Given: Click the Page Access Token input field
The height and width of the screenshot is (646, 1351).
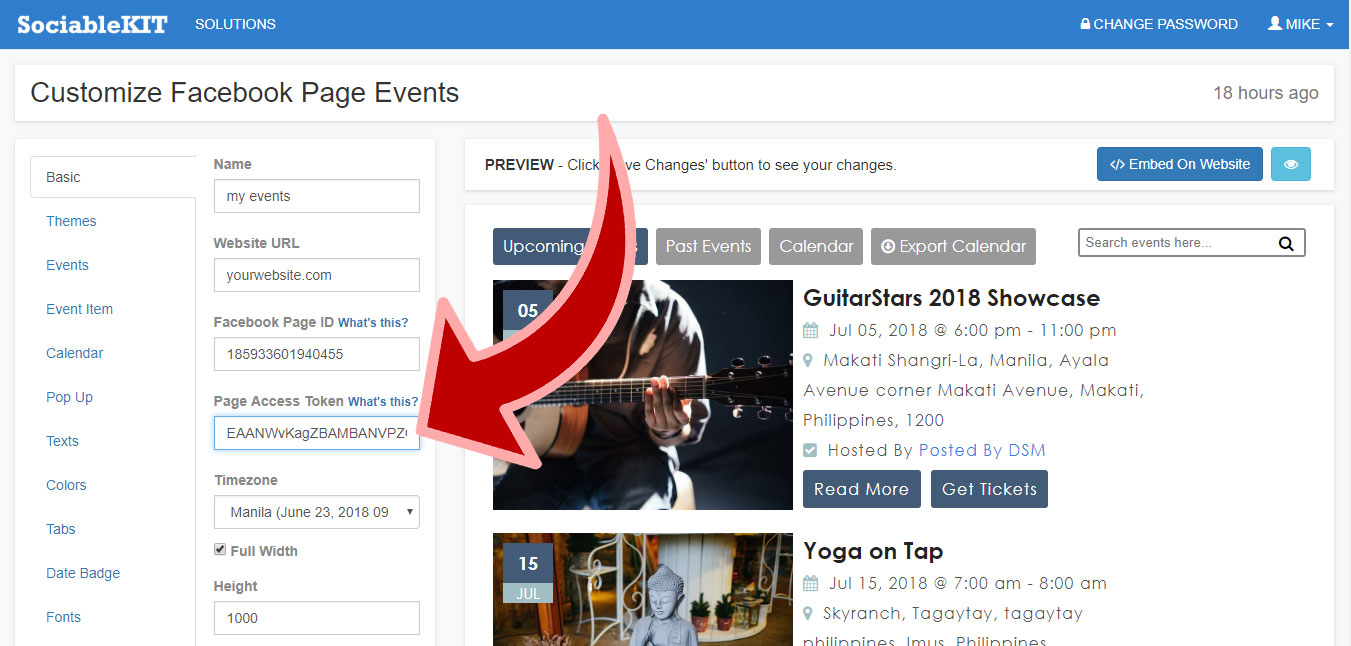Looking at the screenshot, I should [x=317, y=433].
